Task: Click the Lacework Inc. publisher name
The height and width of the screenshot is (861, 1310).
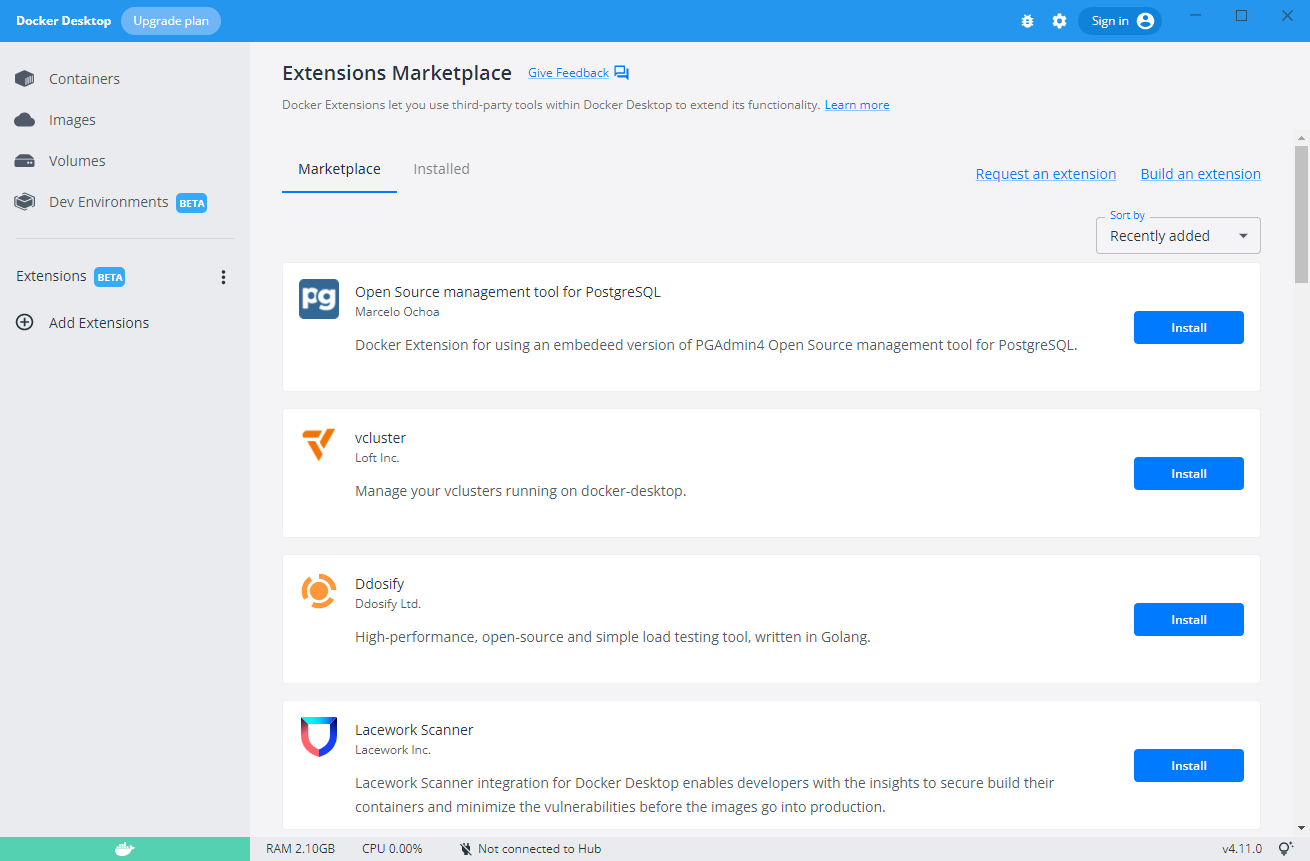Action: tap(393, 750)
